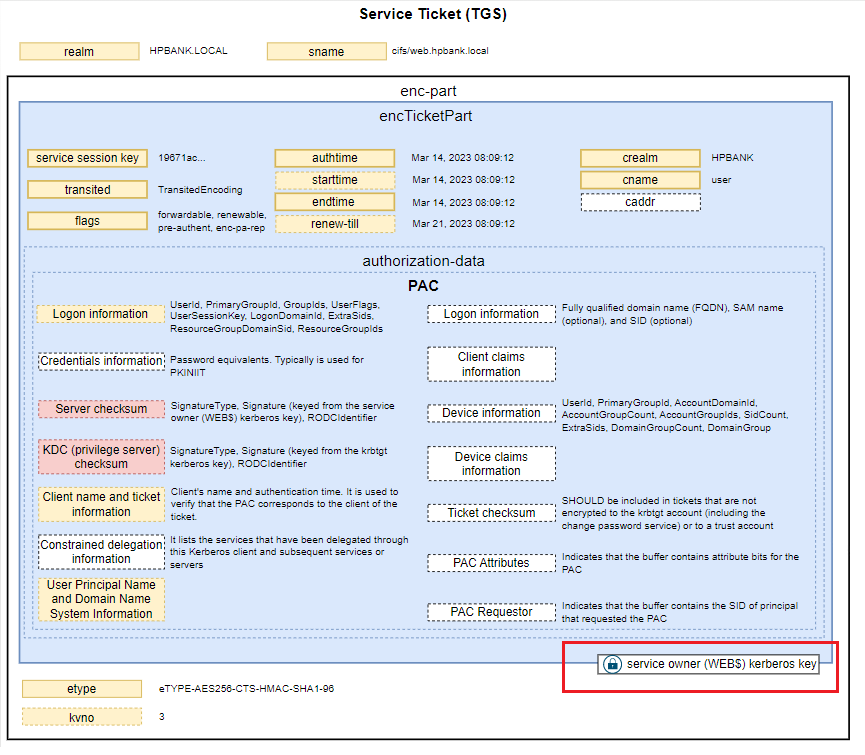Click the sname label box
This screenshot has height=755, width=865.
point(326,51)
